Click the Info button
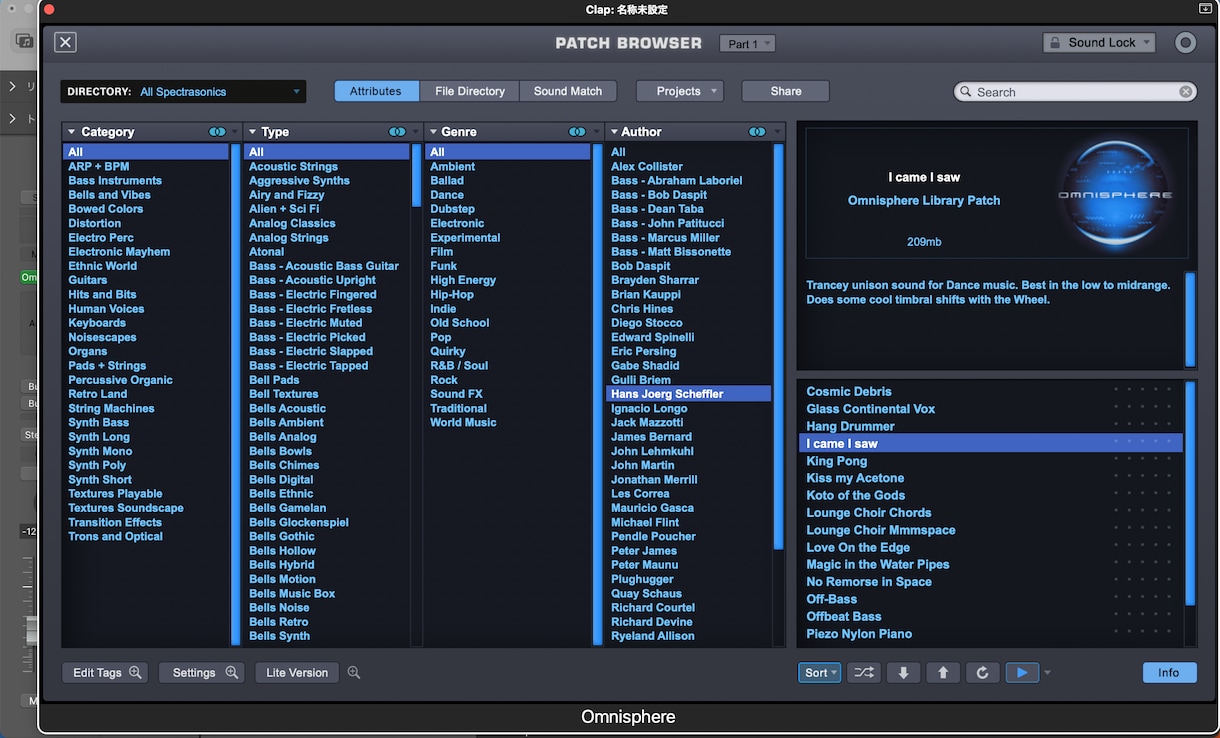1220x738 pixels. click(x=1169, y=673)
